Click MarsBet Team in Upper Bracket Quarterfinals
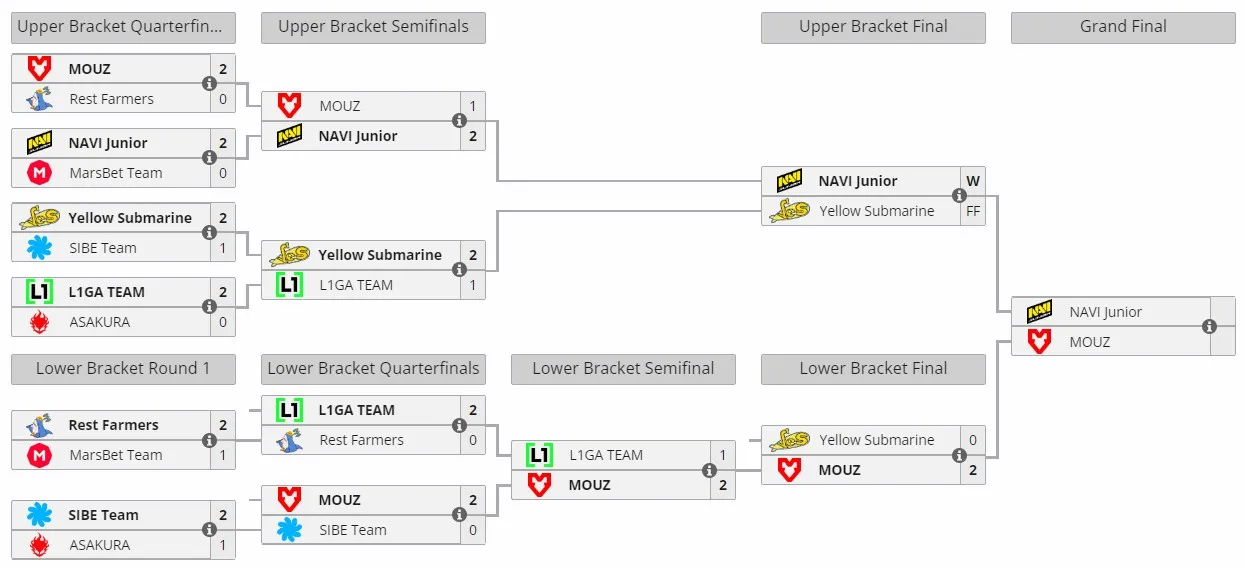Image resolution: width=1245 pixels, height=568 pixels. coord(116,173)
